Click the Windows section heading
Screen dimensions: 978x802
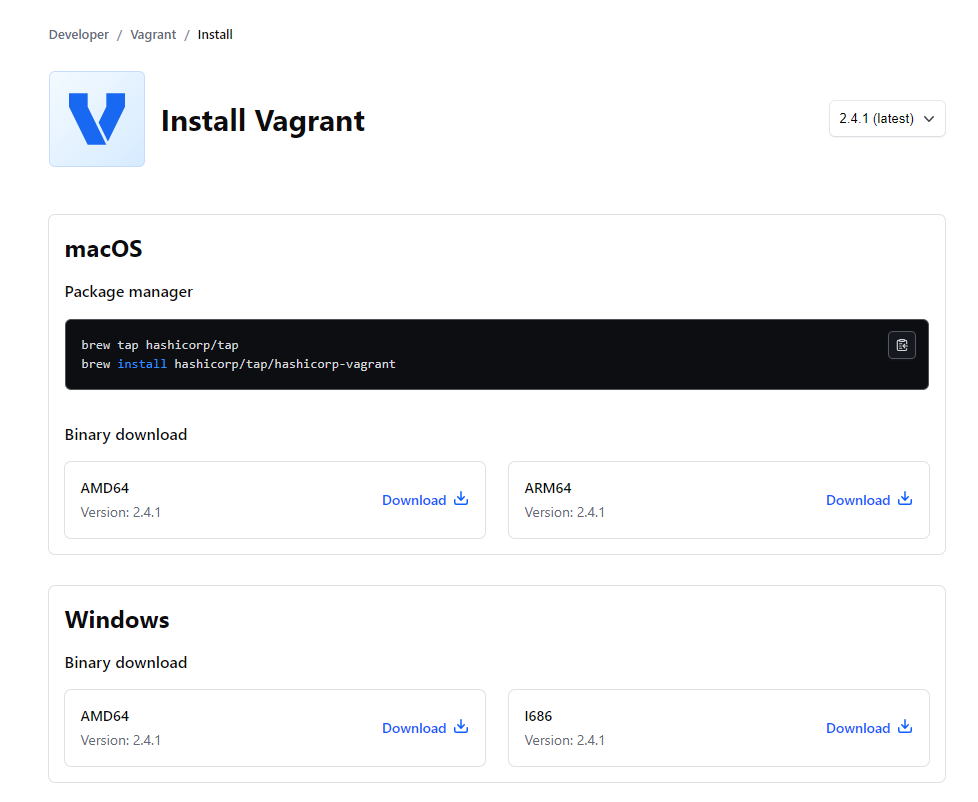pos(117,620)
